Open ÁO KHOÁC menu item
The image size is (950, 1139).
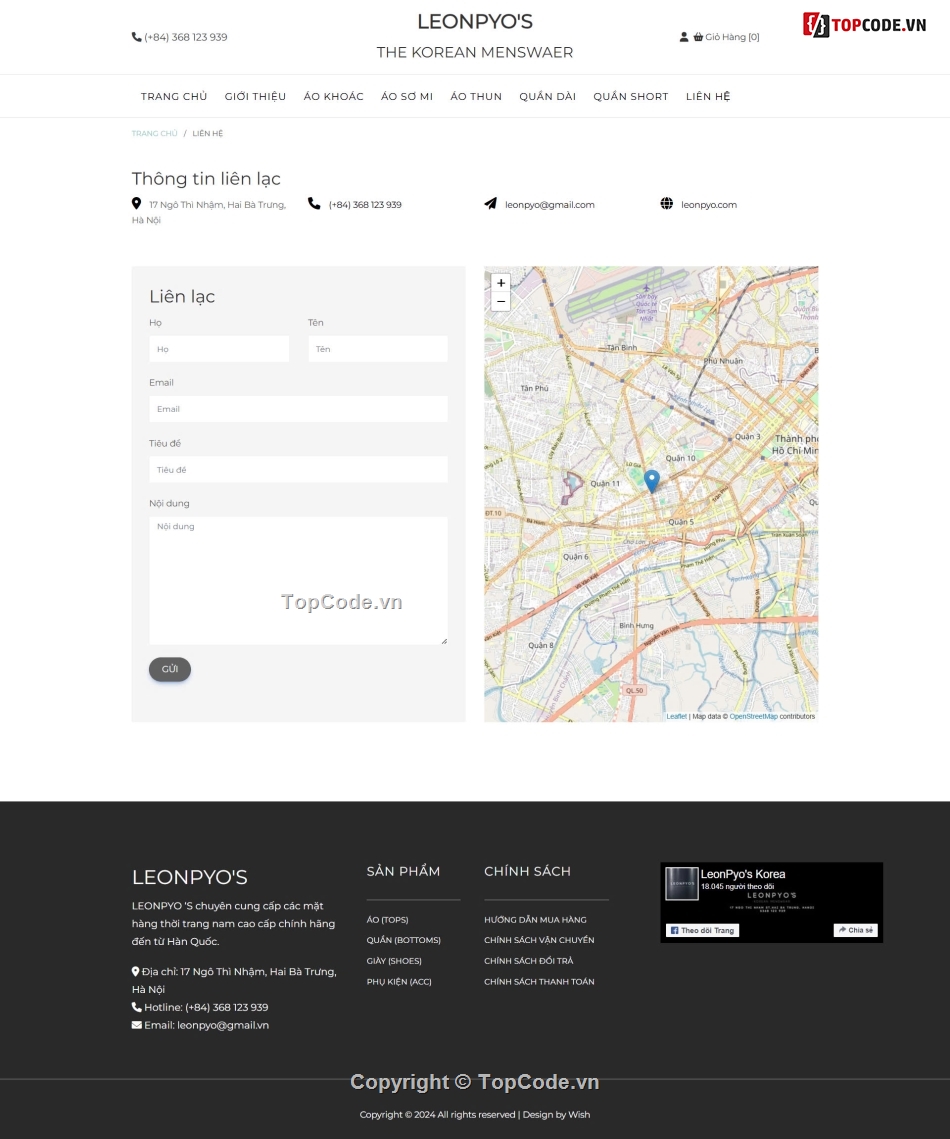pyautogui.click(x=333, y=96)
